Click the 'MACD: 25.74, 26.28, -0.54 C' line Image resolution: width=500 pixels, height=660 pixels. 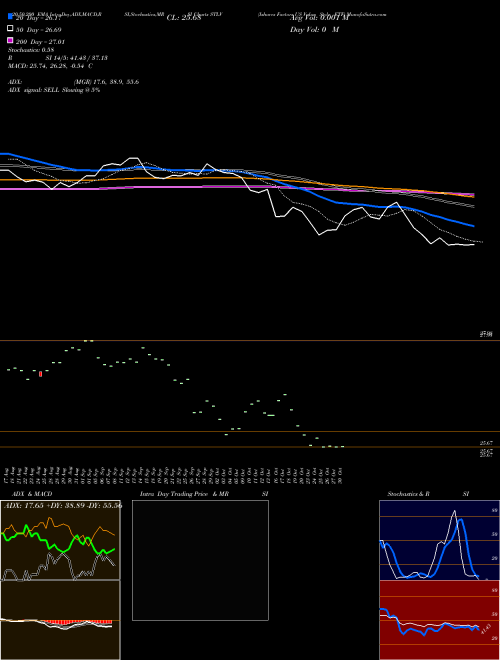tap(51, 66)
